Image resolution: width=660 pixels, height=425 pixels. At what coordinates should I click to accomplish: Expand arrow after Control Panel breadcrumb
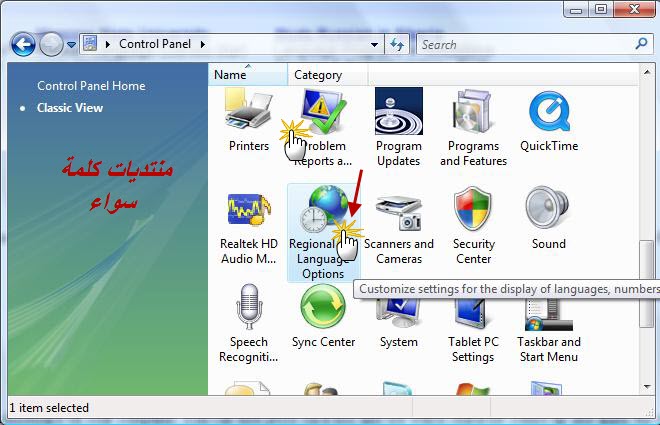(x=203, y=44)
